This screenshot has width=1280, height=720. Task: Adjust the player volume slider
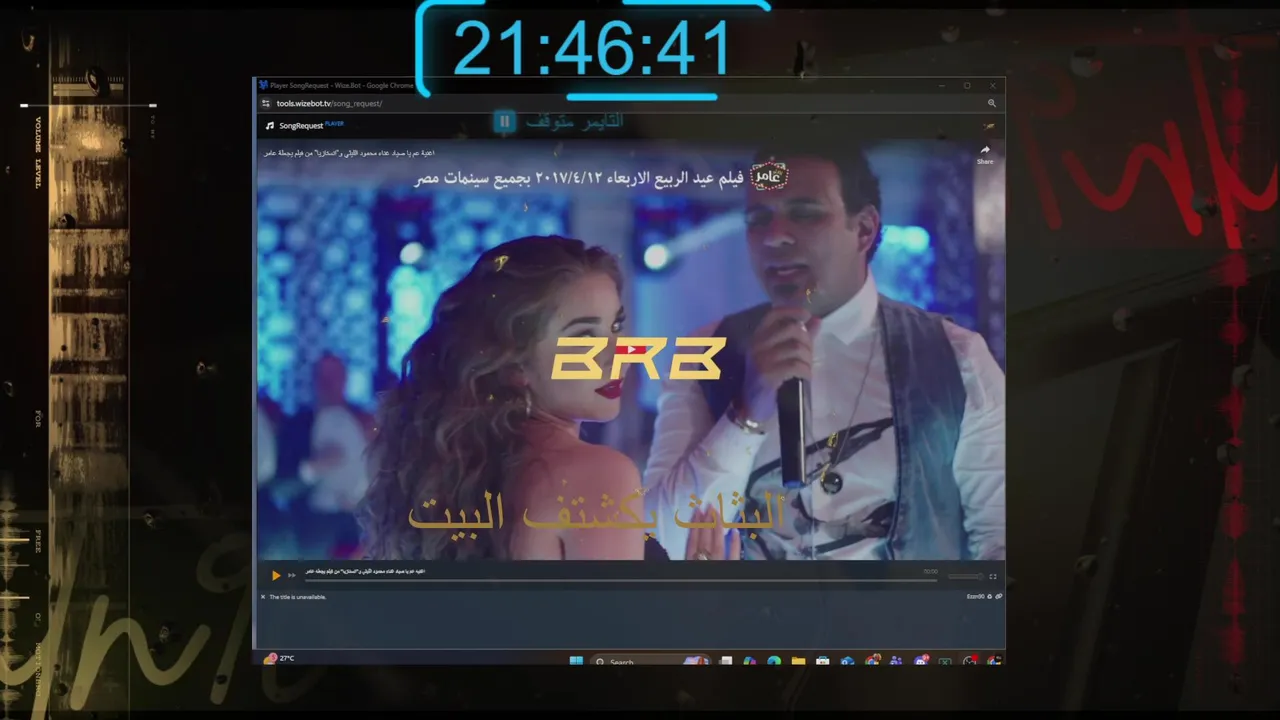click(x=965, y=576)
